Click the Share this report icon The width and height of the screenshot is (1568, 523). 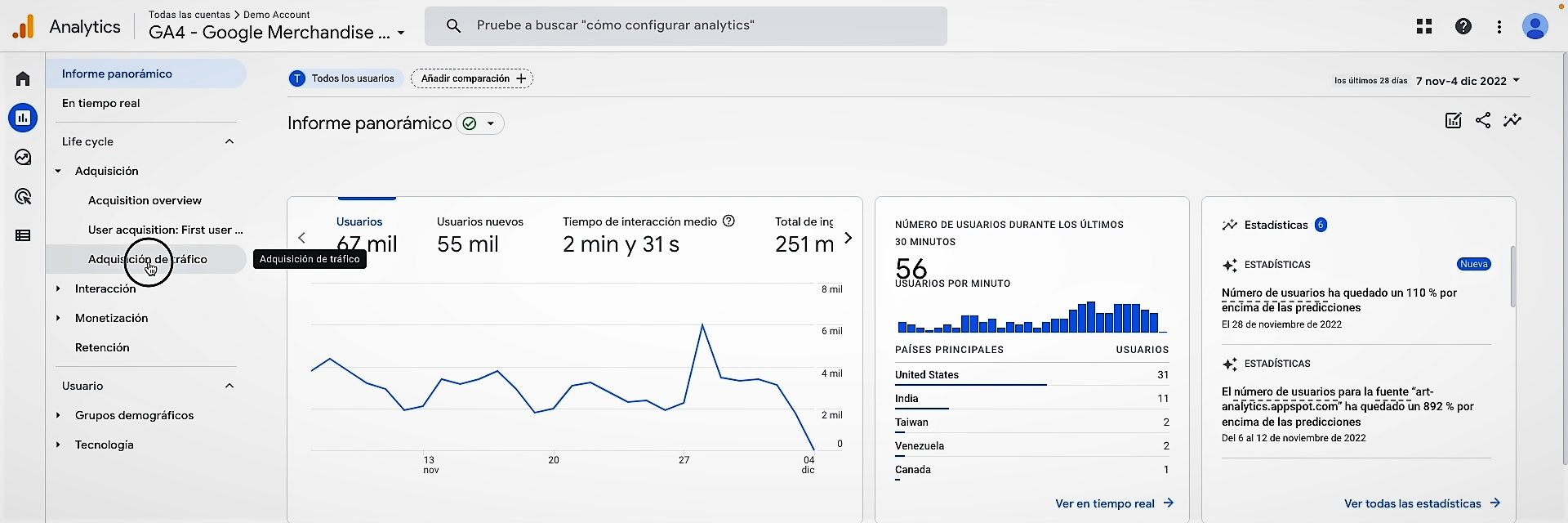pyautogui.click(x=1483, y=121)
